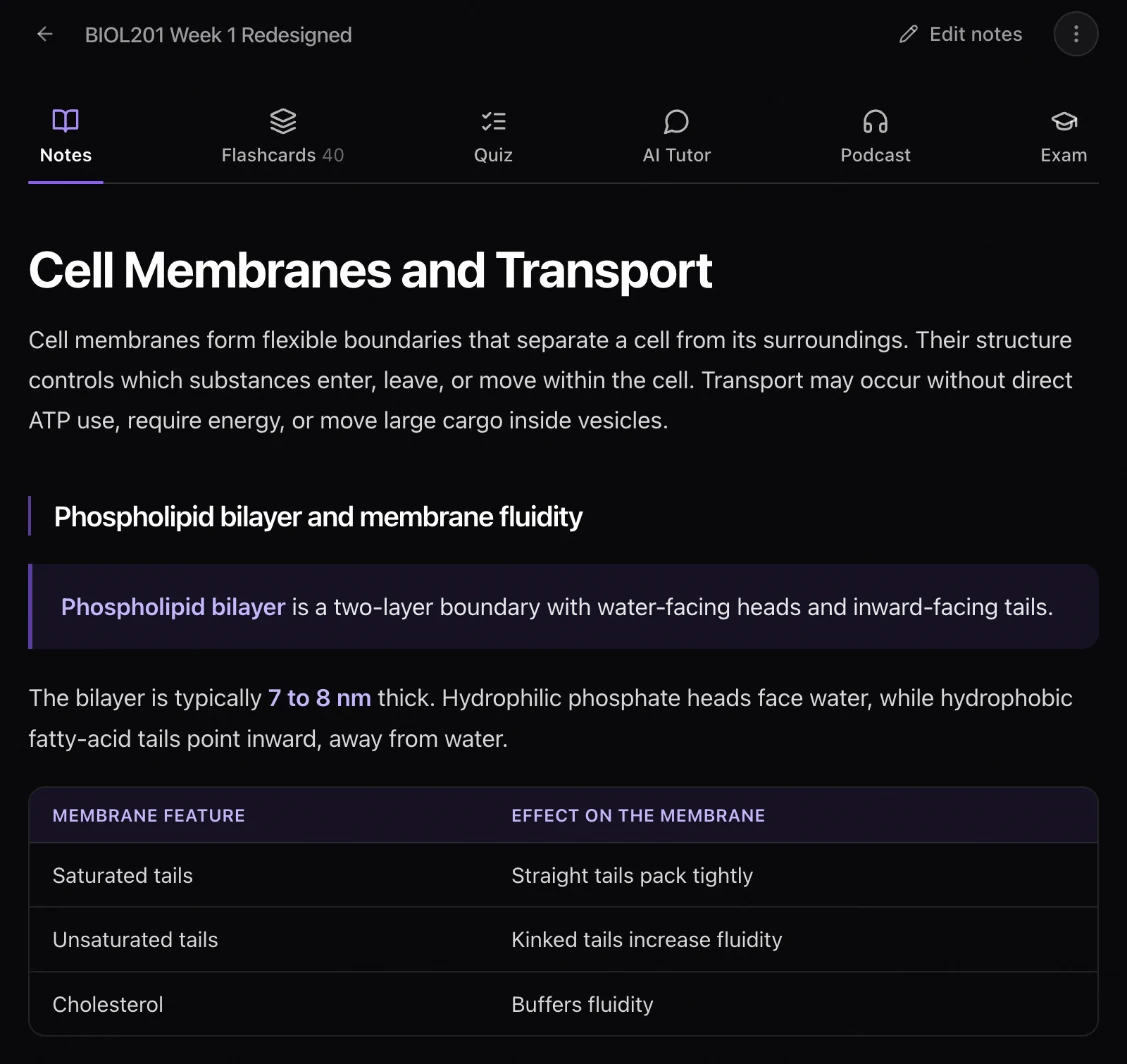The width and height of the screenshot is (1127, 1064).
Task: Open the three-dot more options menu
Action: coord(1075,34)
